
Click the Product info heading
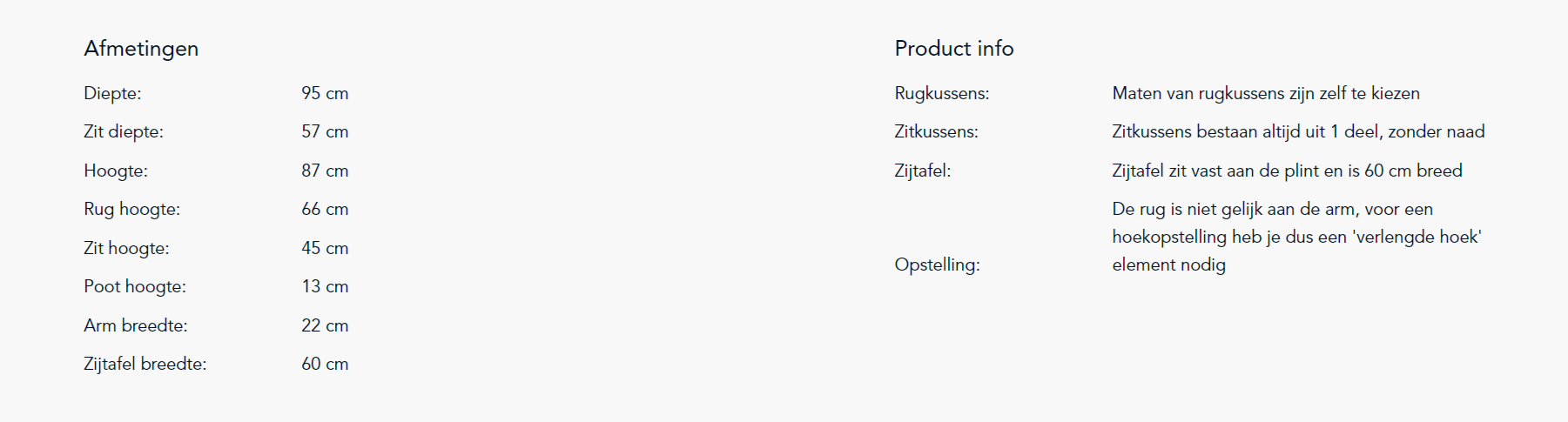(954, 49)
